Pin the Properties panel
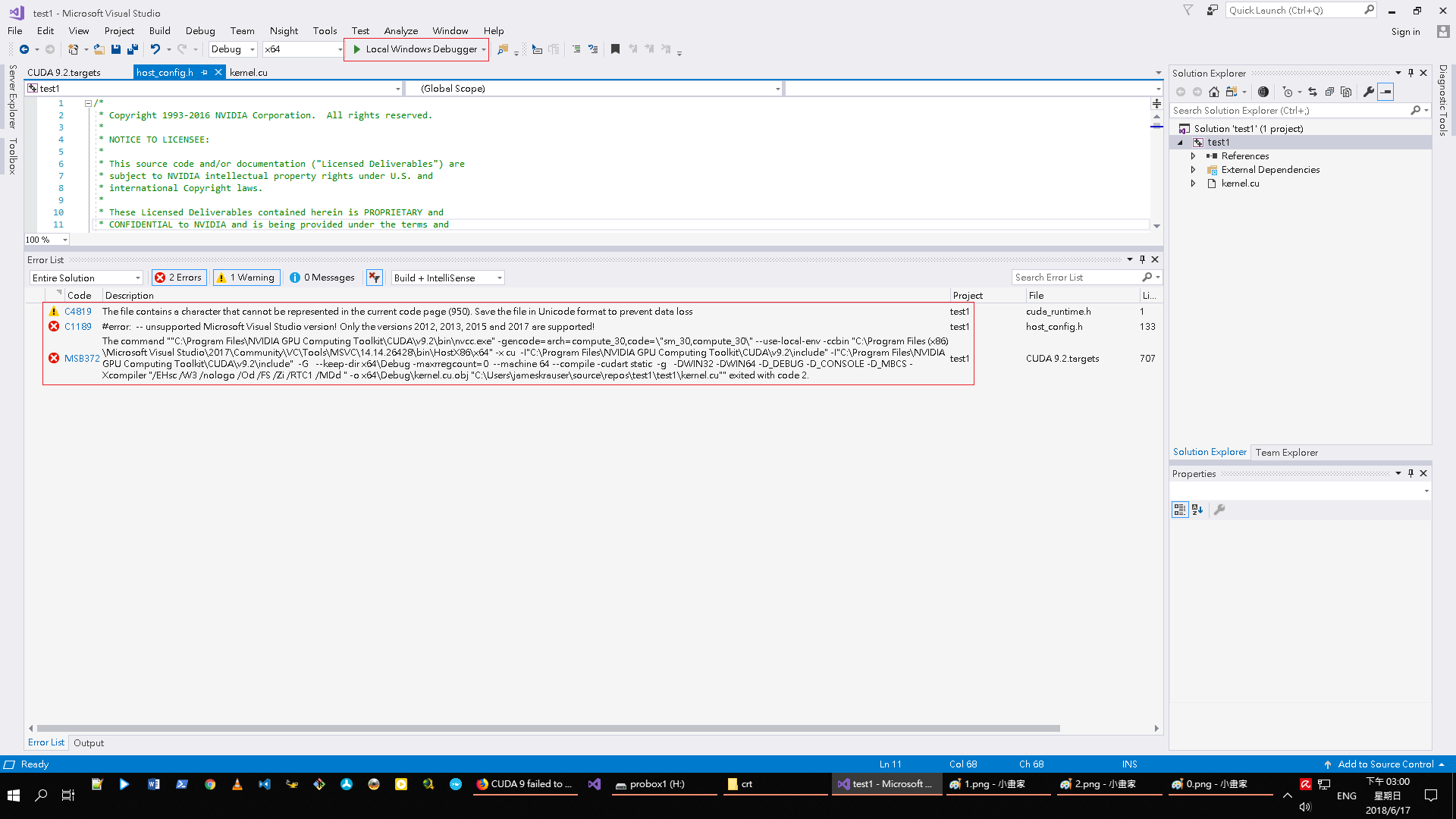The height and width of the screenshot is (819, 1456). click(1410, 473)
